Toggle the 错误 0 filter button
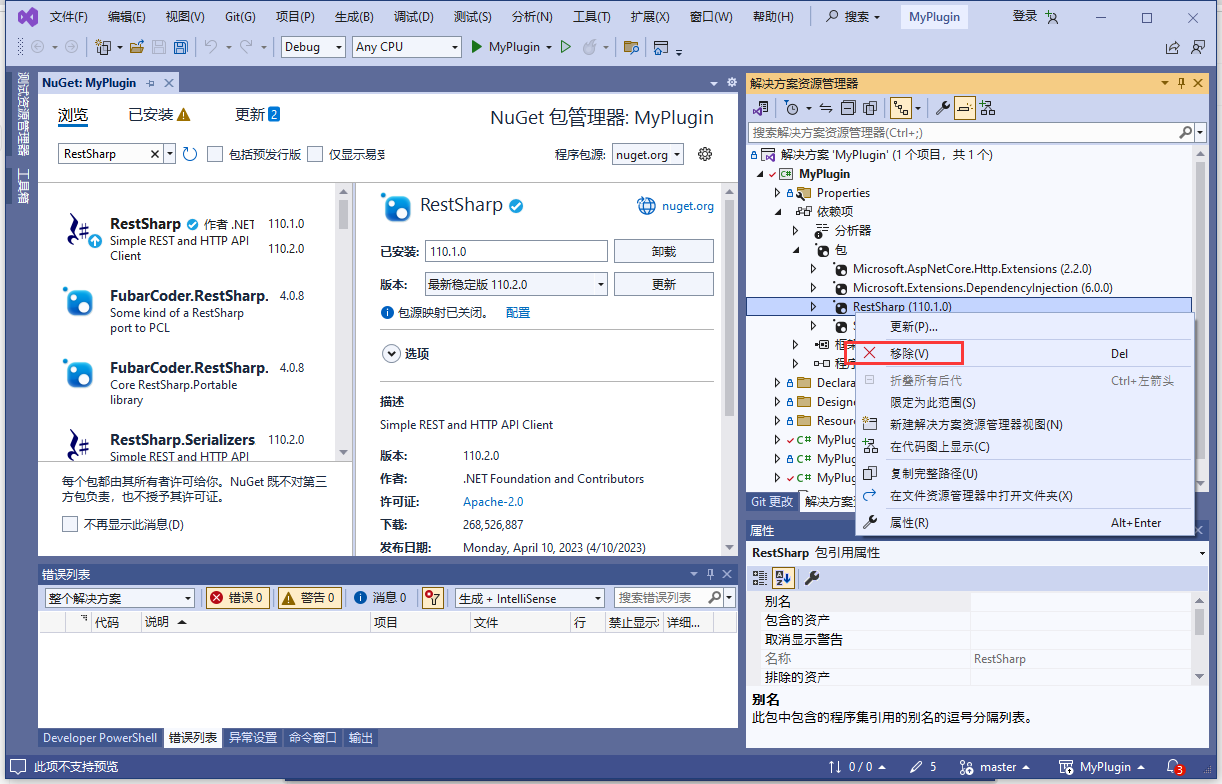The image size is (1222, 784). 238,598
